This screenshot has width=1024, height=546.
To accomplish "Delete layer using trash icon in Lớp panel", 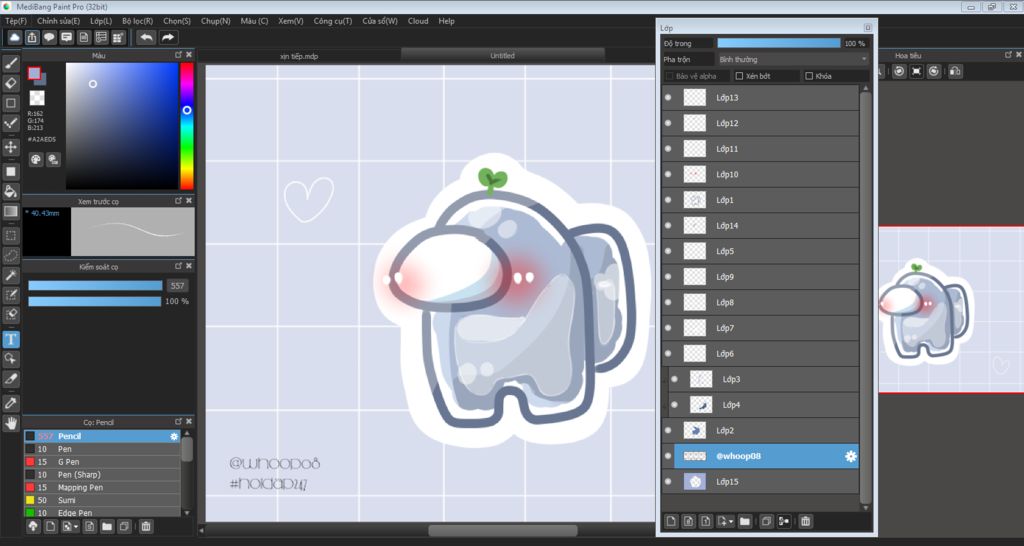I will click(806, 521).
